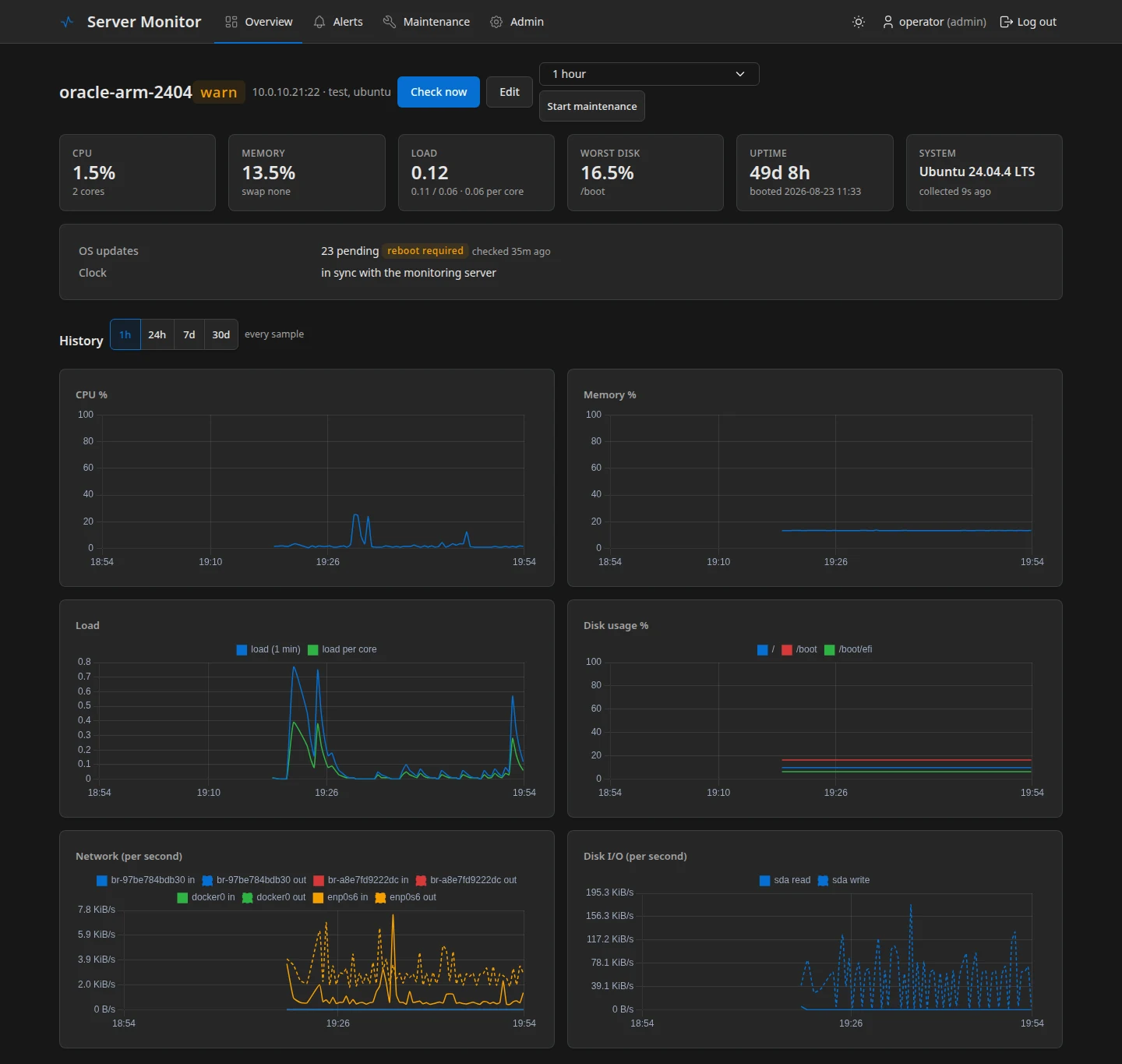Run a check with Check now
The height and width of the screenshot is (1064, 1122).
click(x=439, y=92)
